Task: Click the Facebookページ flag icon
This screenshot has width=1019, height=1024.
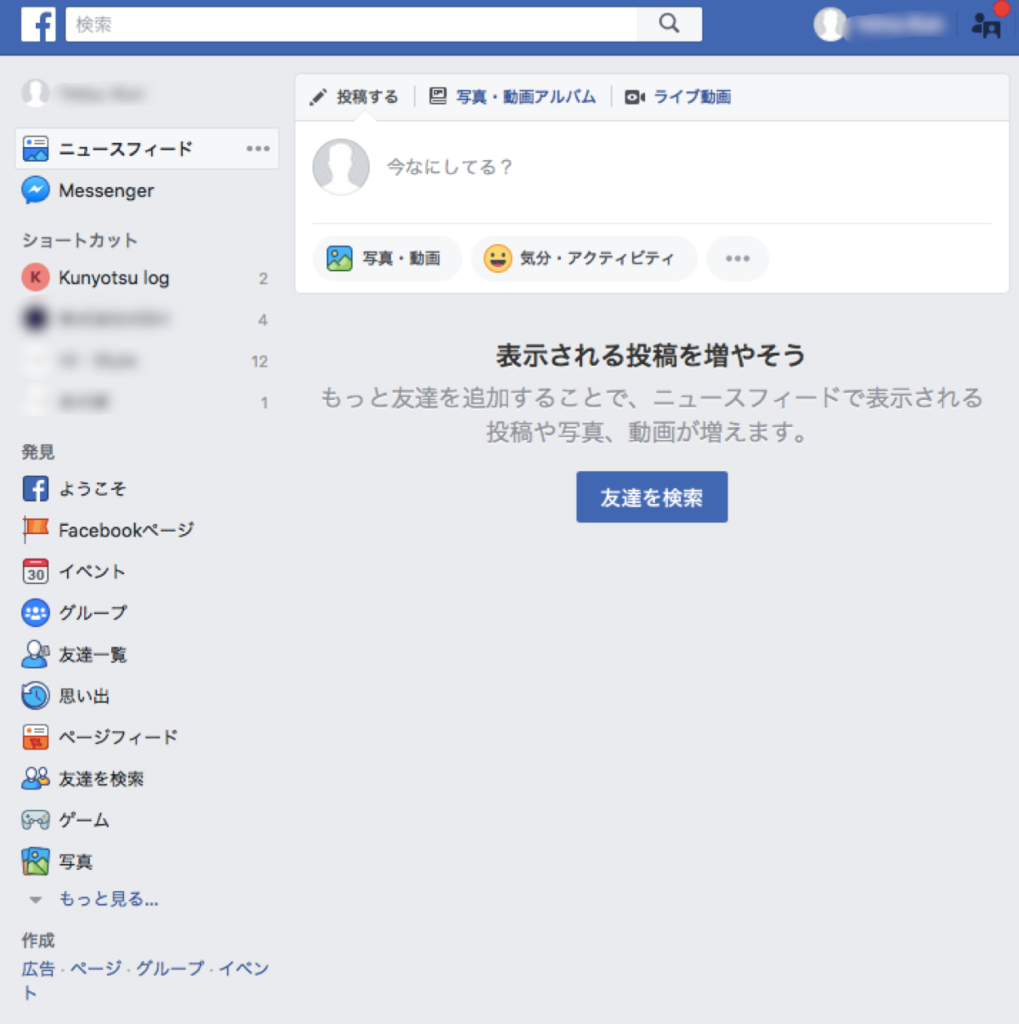Action: pos(35,530)
